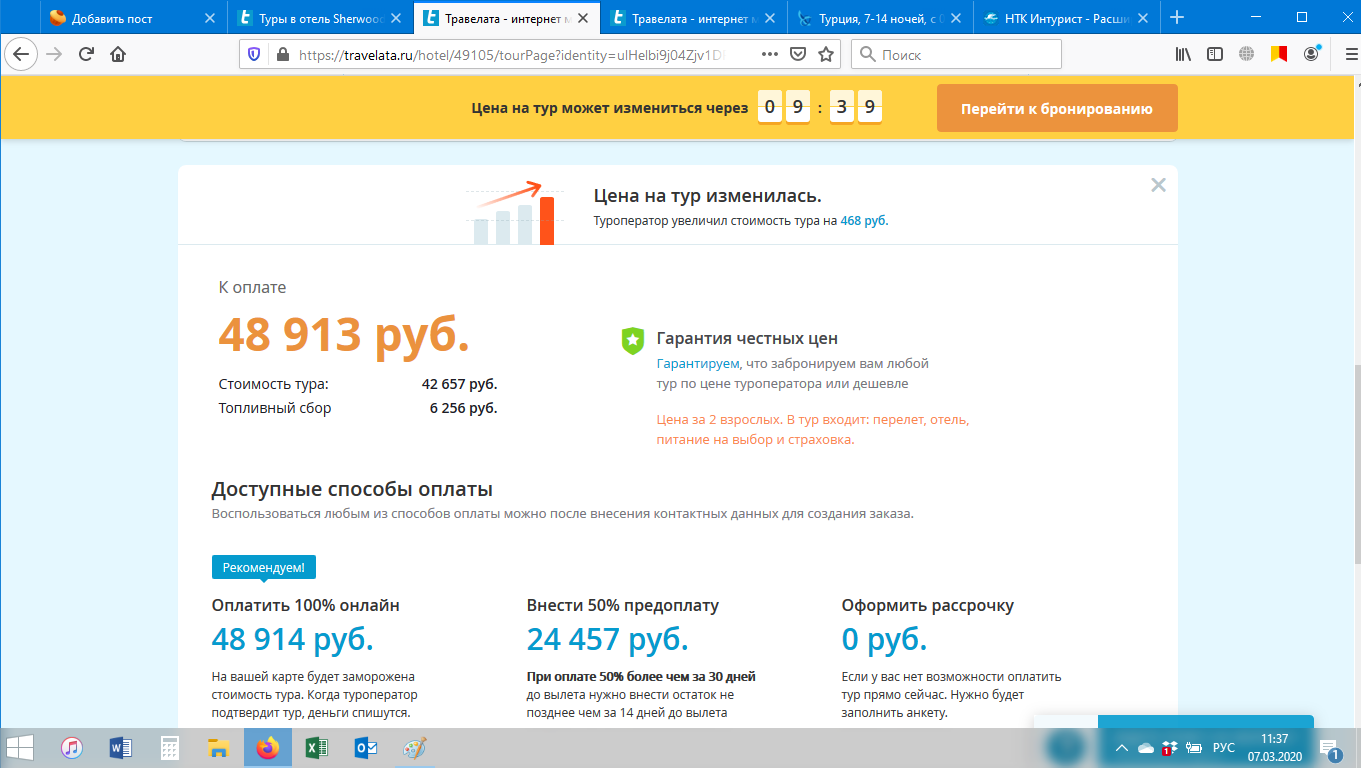Click the 6 256 руб. fuel surcharge
Screen dimensions: 1361x768
pos(463,408)
